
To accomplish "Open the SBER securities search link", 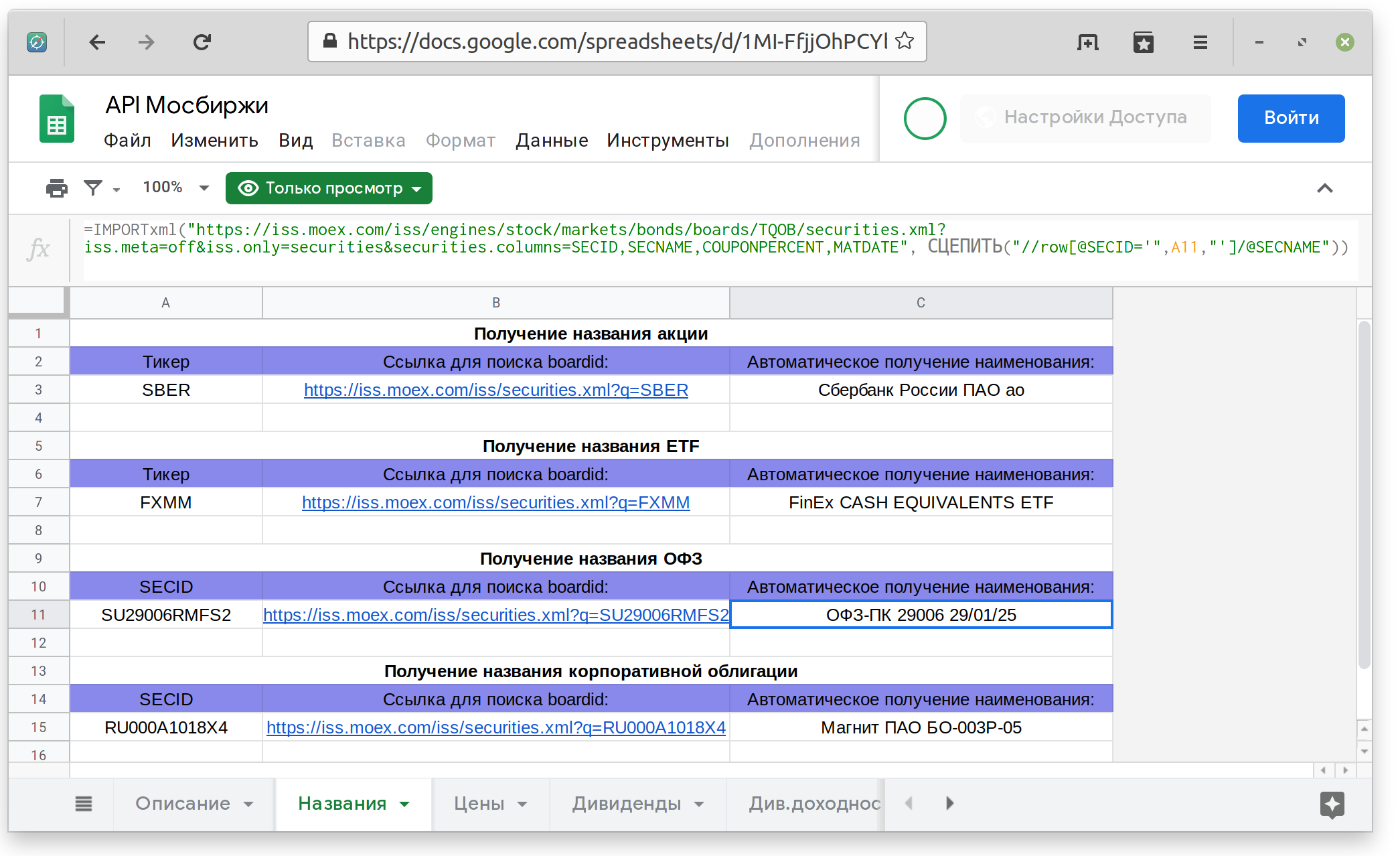I will (x=496, y=390).
